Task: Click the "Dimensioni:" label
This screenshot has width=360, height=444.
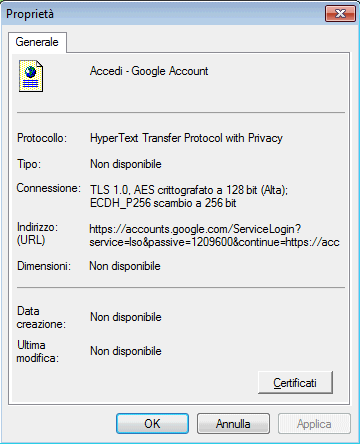Action: point(44,266)
